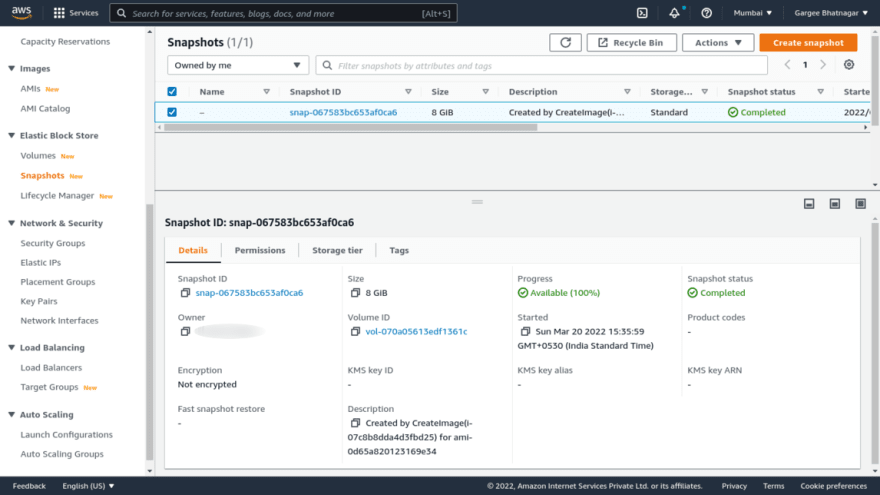Image resolution: width=880 pixels, height=495 pixels.
Task: Copy the Started timestamp
Action: [x=525, y=332]
